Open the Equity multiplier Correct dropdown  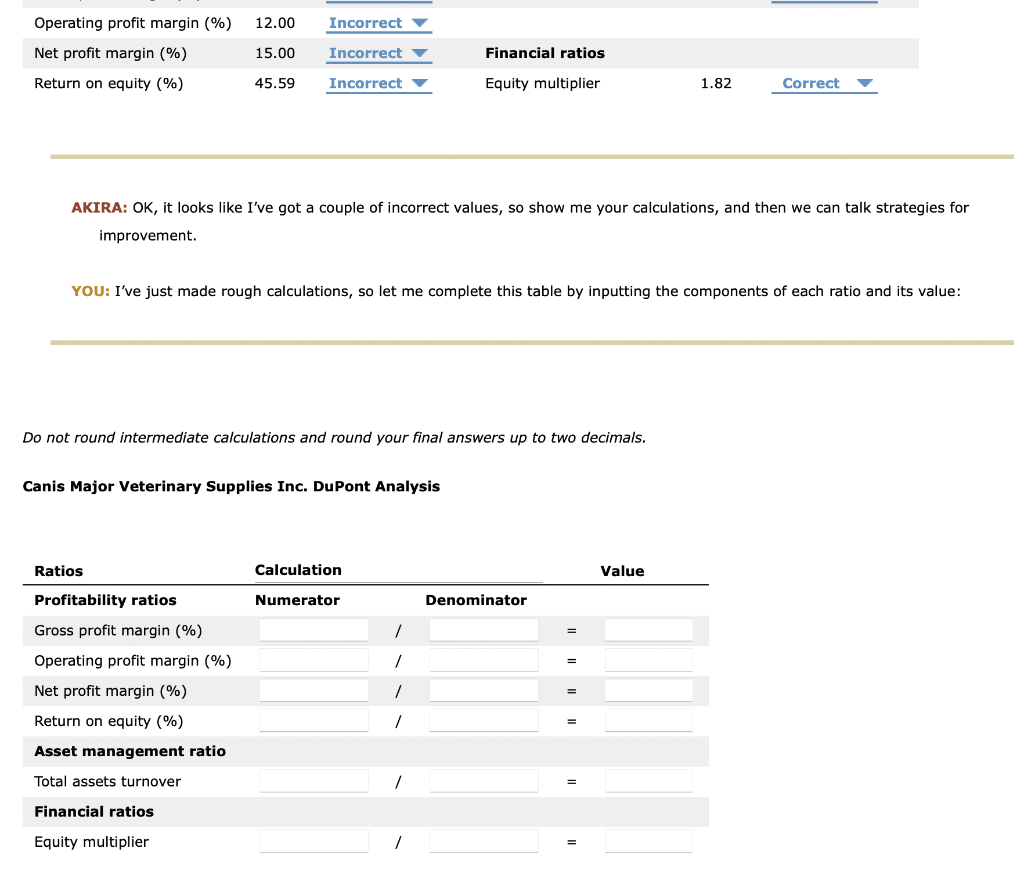[824, 84]
